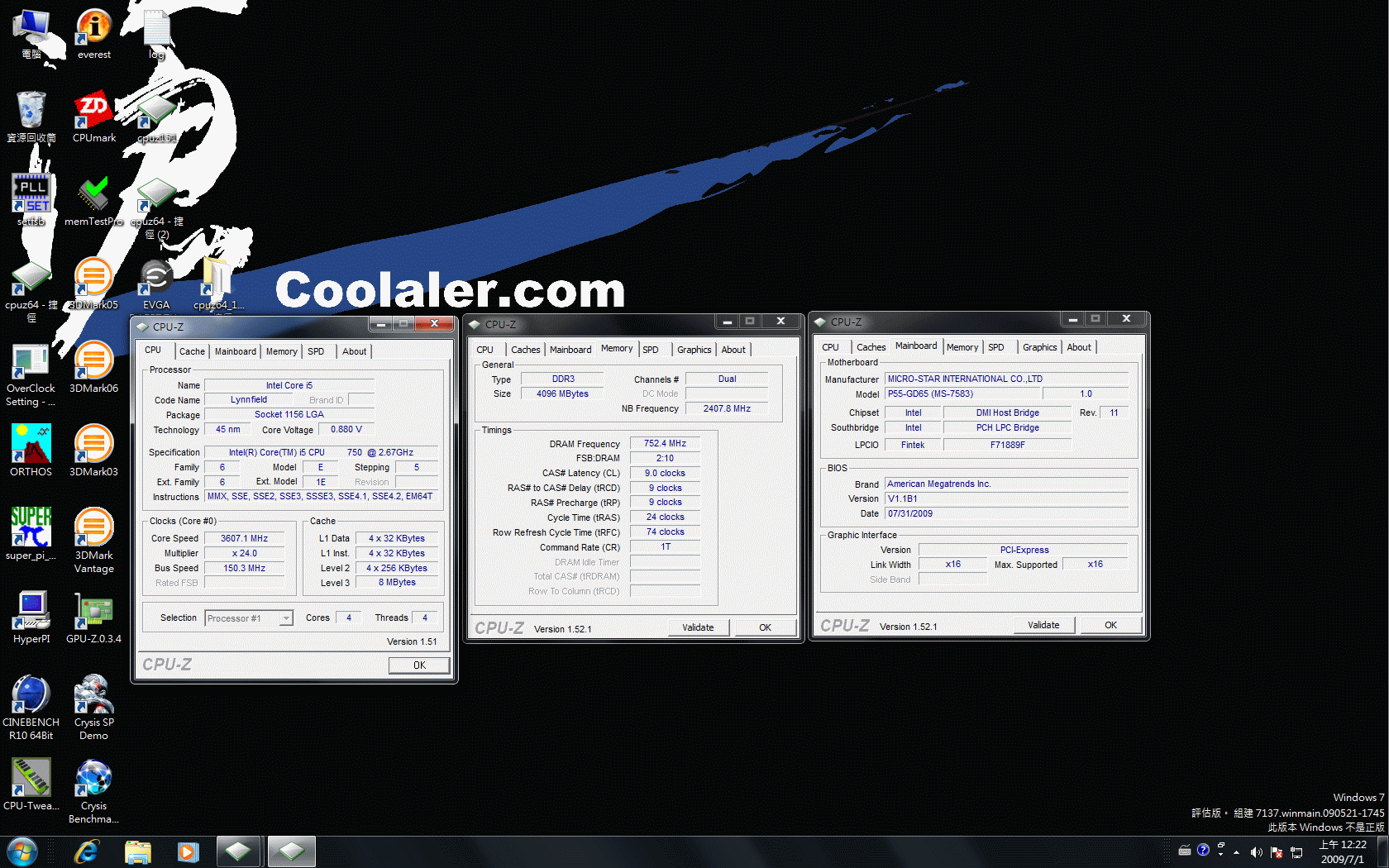Viewport: 1389px width, 868px height.
Task: Click the volume speaker tray icon
Action: [1257, 851]
